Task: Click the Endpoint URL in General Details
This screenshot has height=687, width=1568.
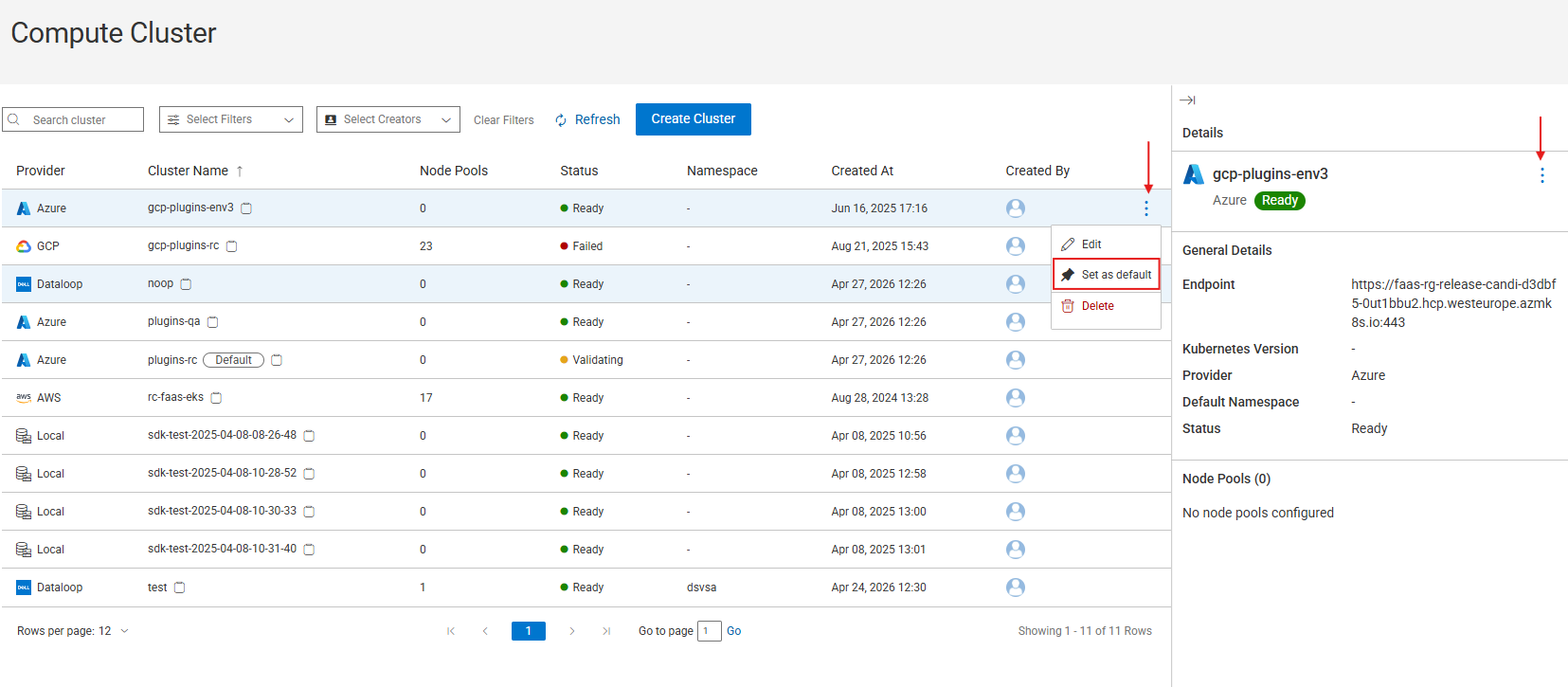Action: [x=1453, y=303]
